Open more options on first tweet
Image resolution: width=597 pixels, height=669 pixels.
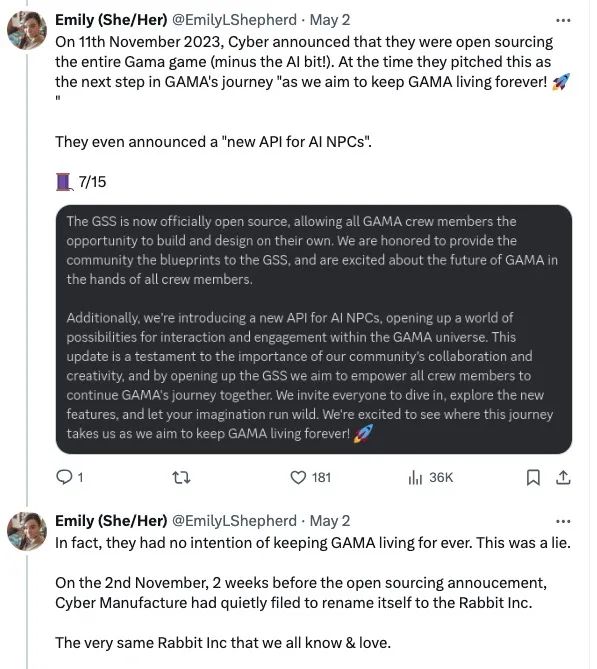[563, 20]
